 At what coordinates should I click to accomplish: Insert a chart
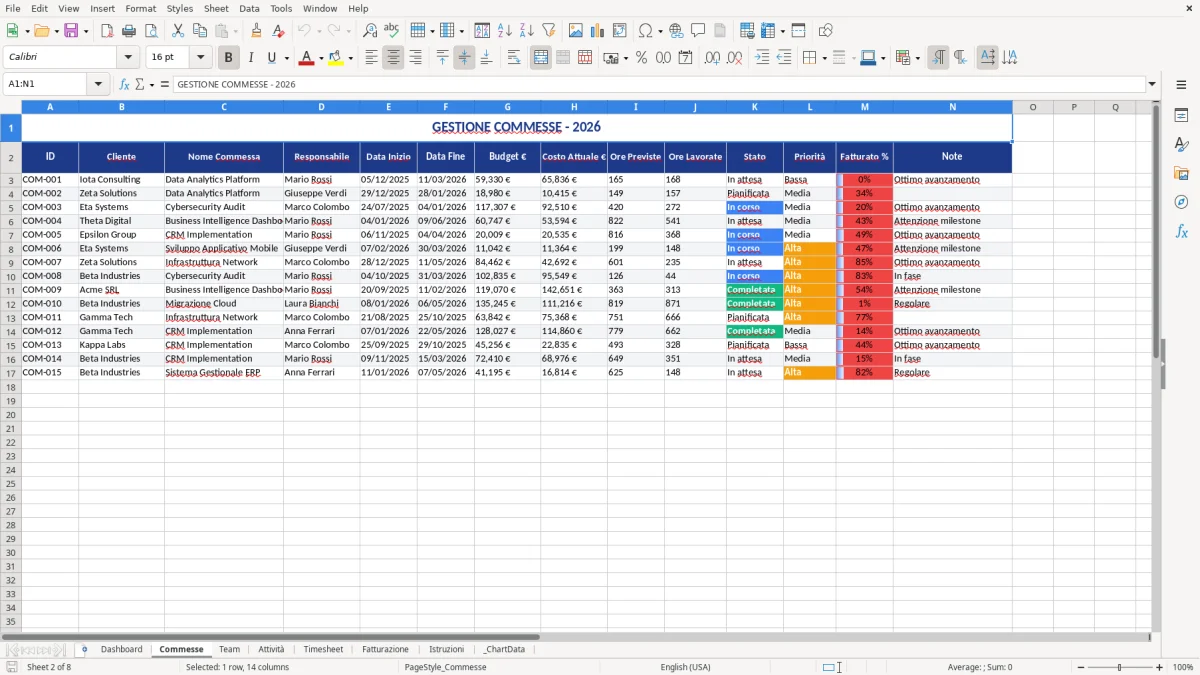tap(597, 30)
